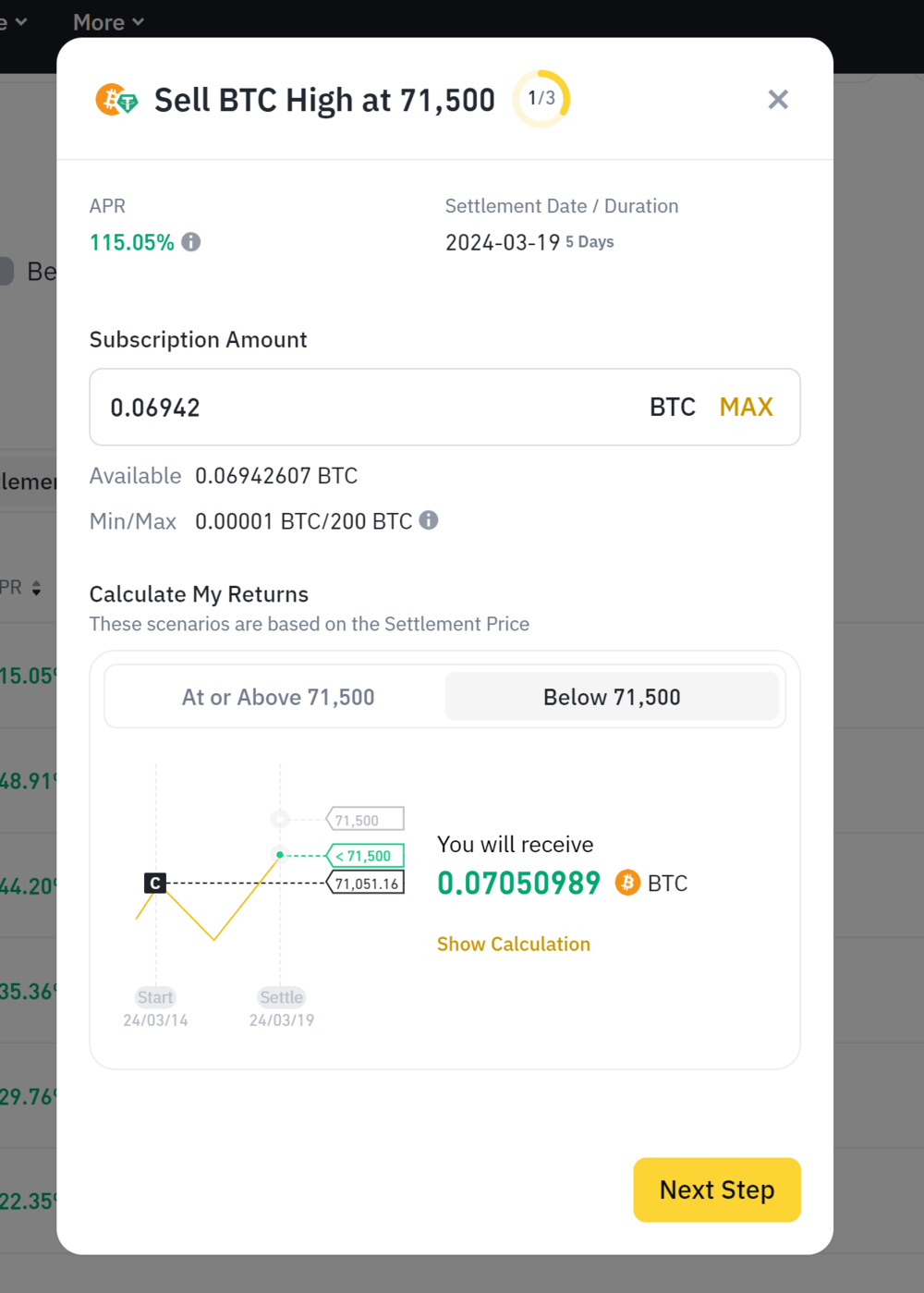Expand Show Calculation details
Image resolution: width=924 pixels, height=1293 pixels.
tap(513, 944)
